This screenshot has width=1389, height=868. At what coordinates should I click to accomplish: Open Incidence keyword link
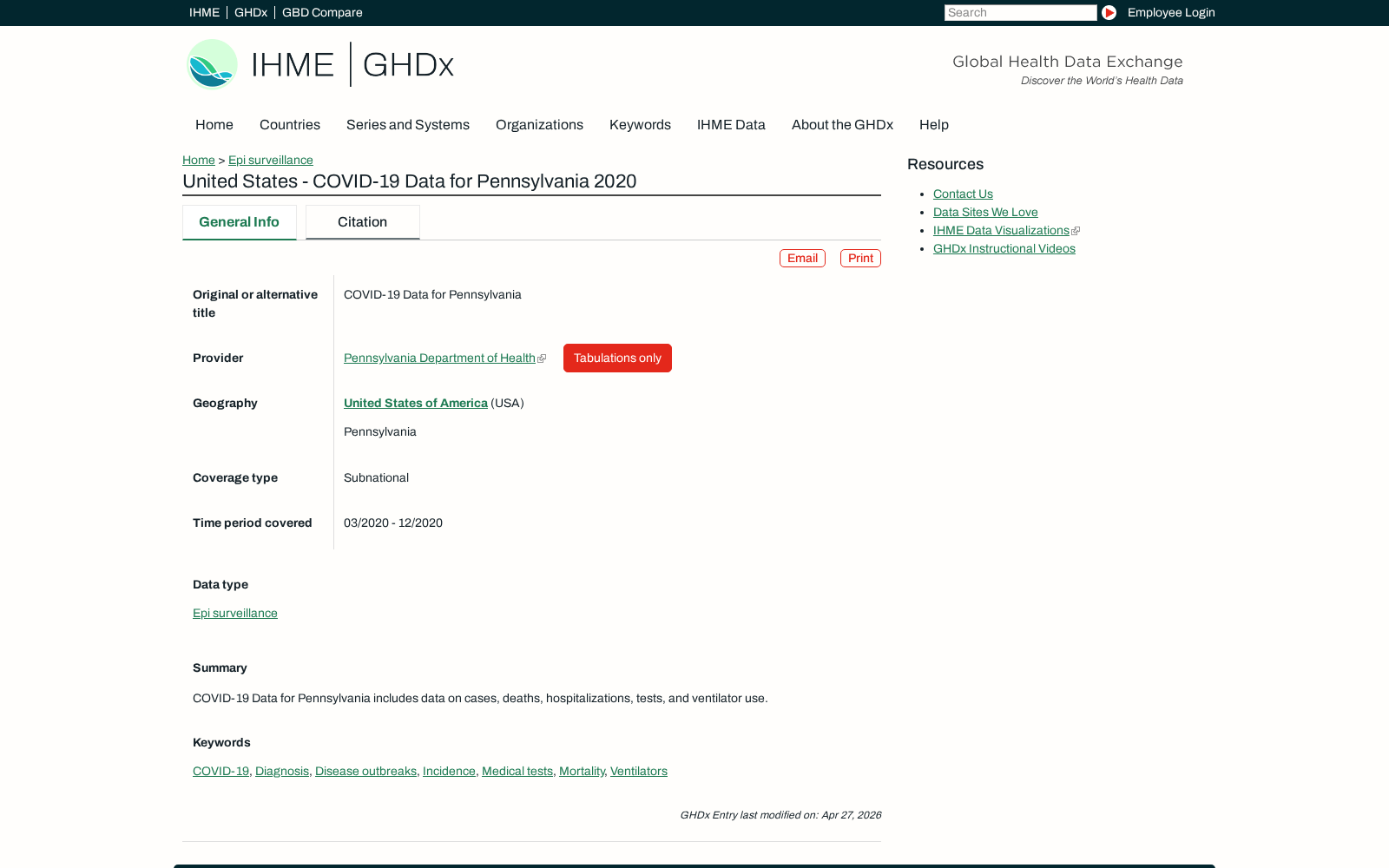(x=449, y=772)
